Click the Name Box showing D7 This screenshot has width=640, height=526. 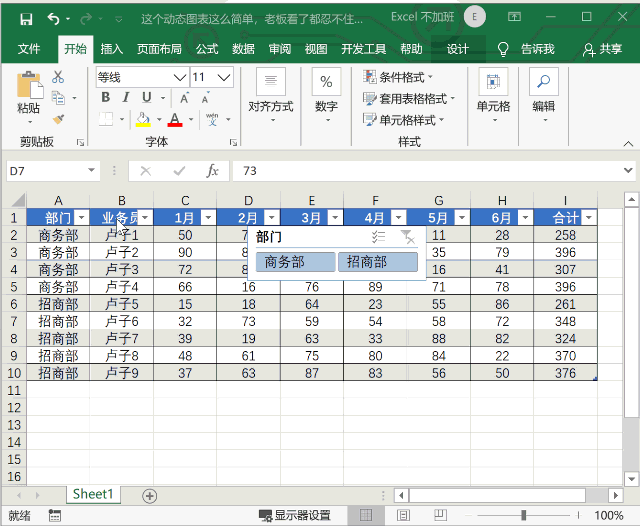[x=46, y=171]
